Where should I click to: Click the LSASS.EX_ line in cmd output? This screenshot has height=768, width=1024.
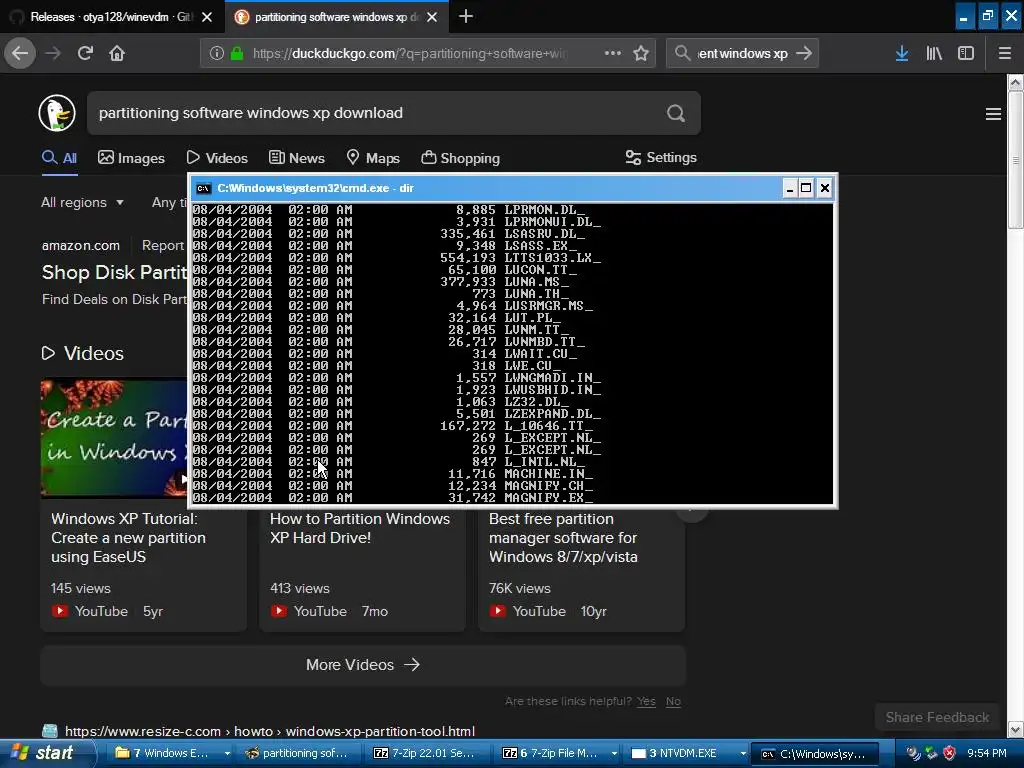pos(385,246)
